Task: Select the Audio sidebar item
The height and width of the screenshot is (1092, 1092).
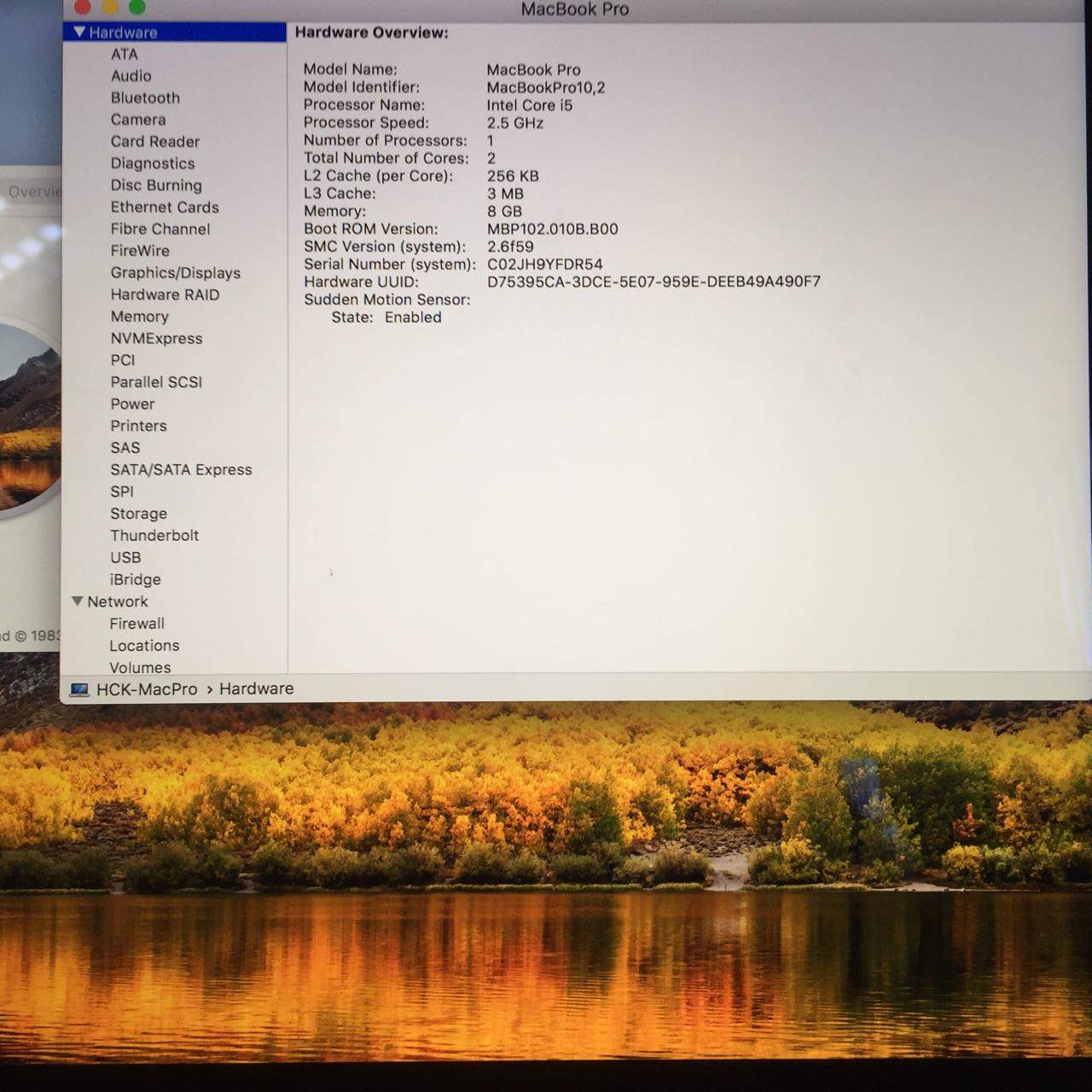Action: pos(131,76)
